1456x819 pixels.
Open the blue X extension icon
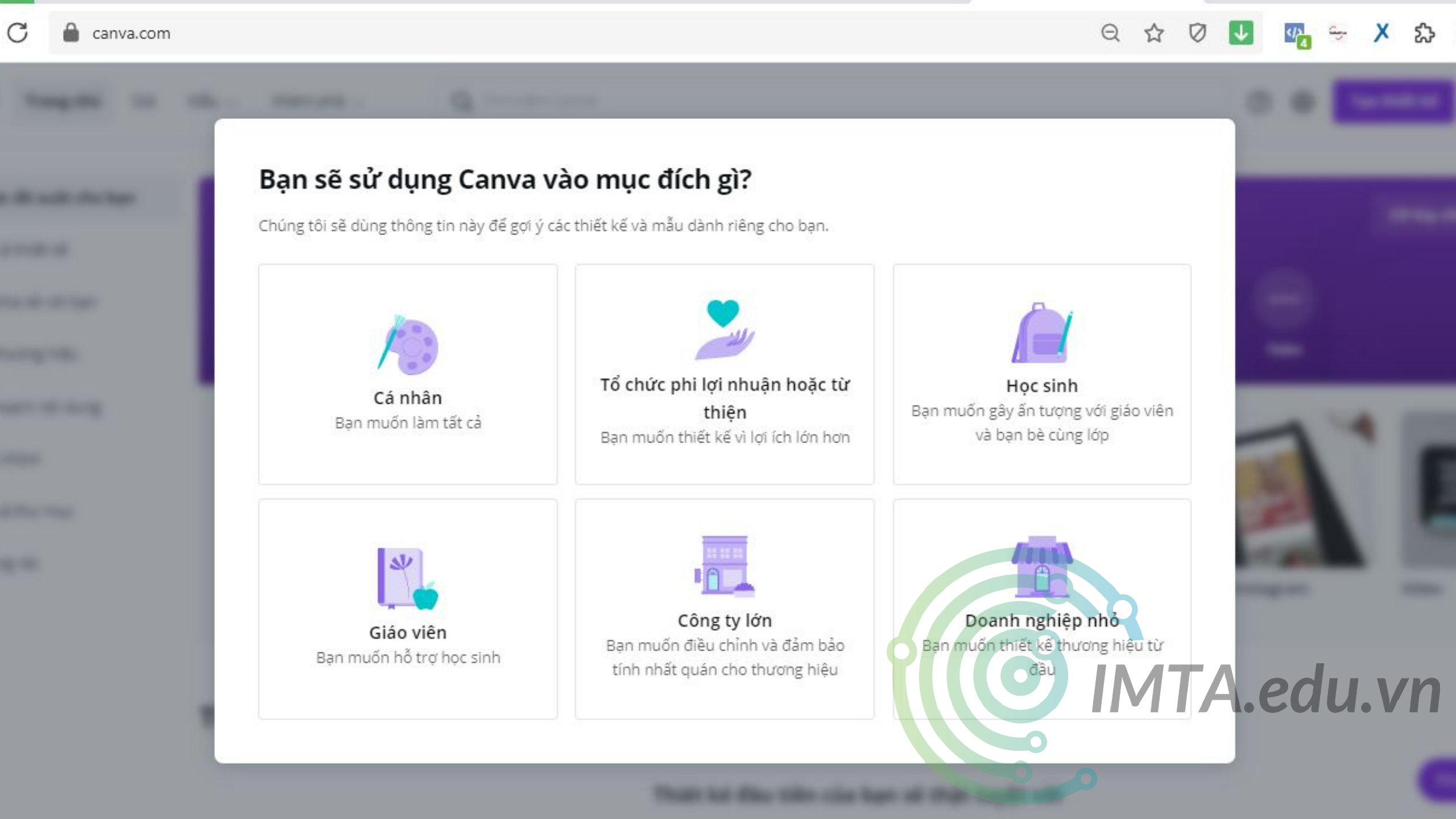(1381, 33)
